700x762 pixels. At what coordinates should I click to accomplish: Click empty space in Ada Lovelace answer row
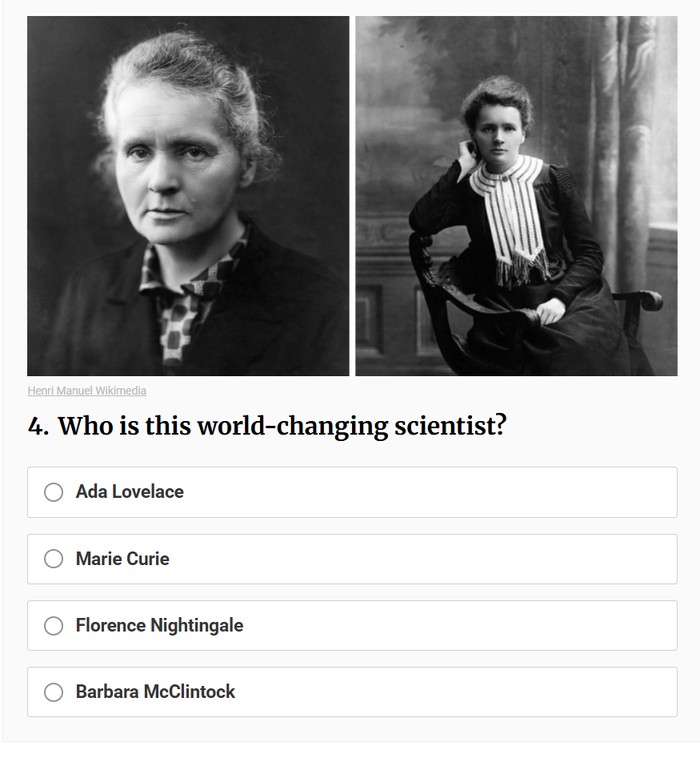(450, 492)
